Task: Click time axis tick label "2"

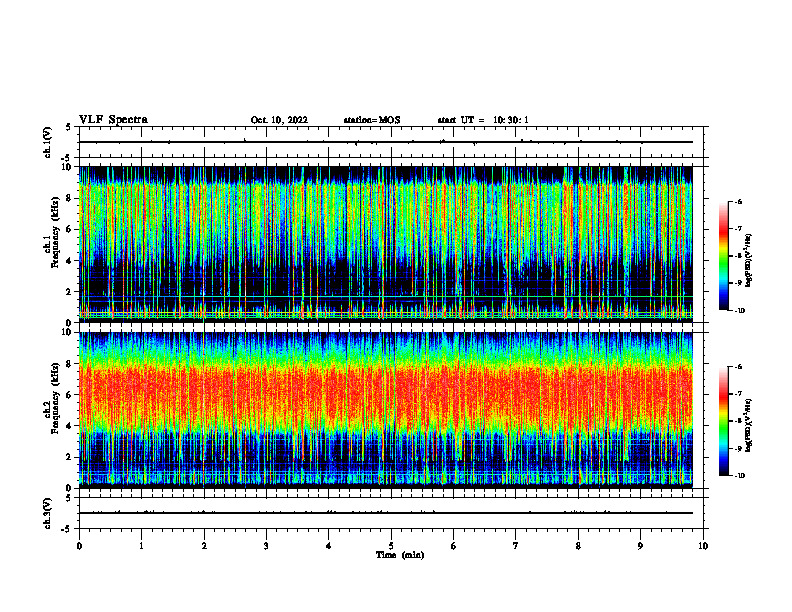Action: click(204, 546)
